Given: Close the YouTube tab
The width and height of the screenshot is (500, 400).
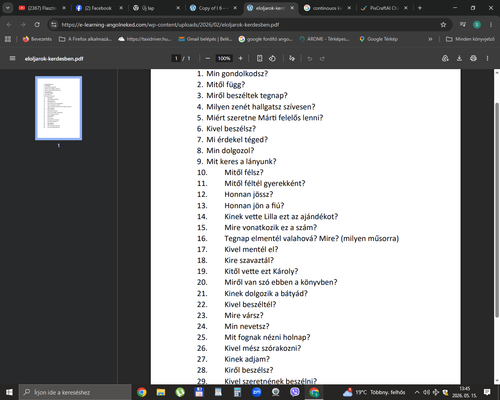Looking at the screenshot, I should coord(64,8).
